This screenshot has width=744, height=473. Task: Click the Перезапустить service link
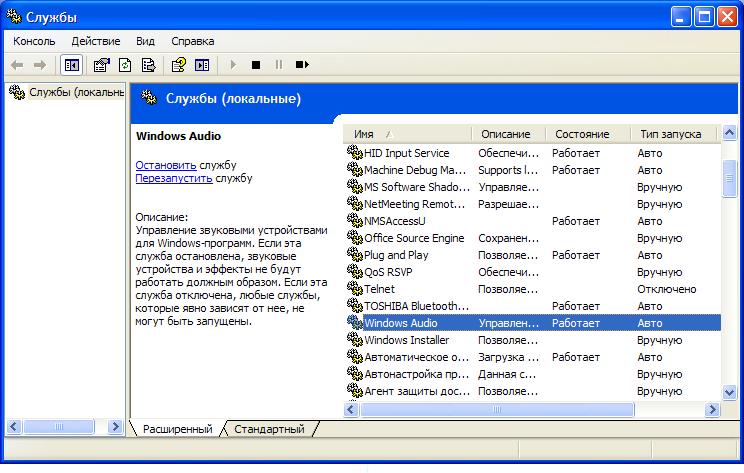tap(174, 178)
